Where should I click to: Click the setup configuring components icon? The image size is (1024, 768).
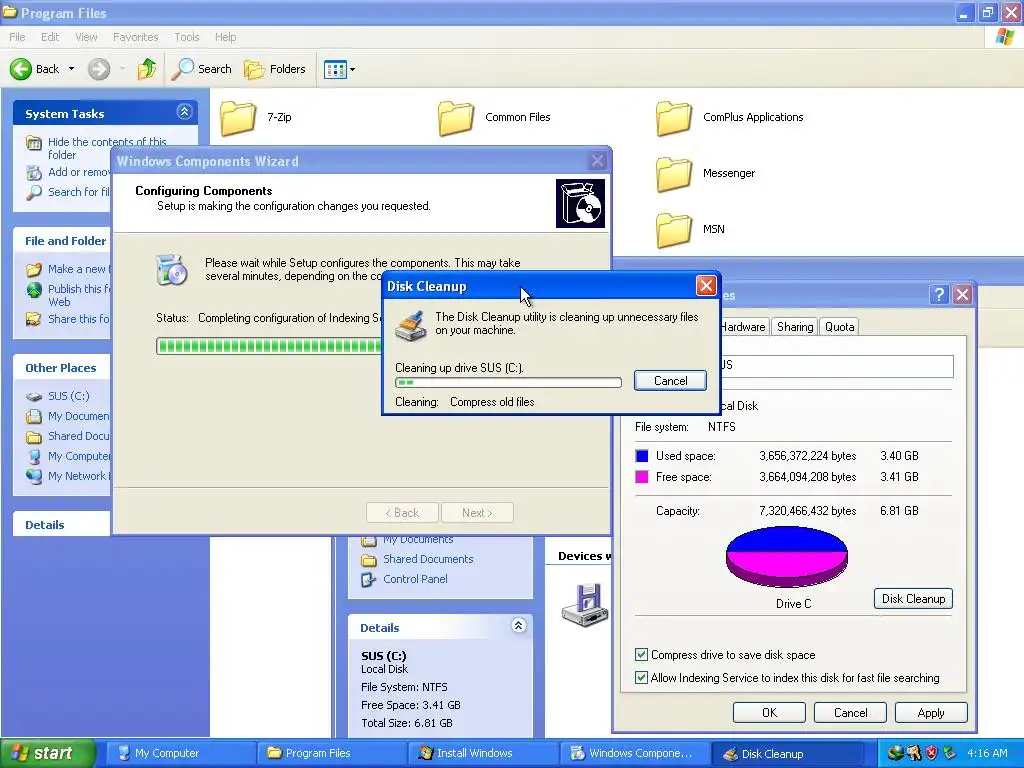click(x=172, y=270)
